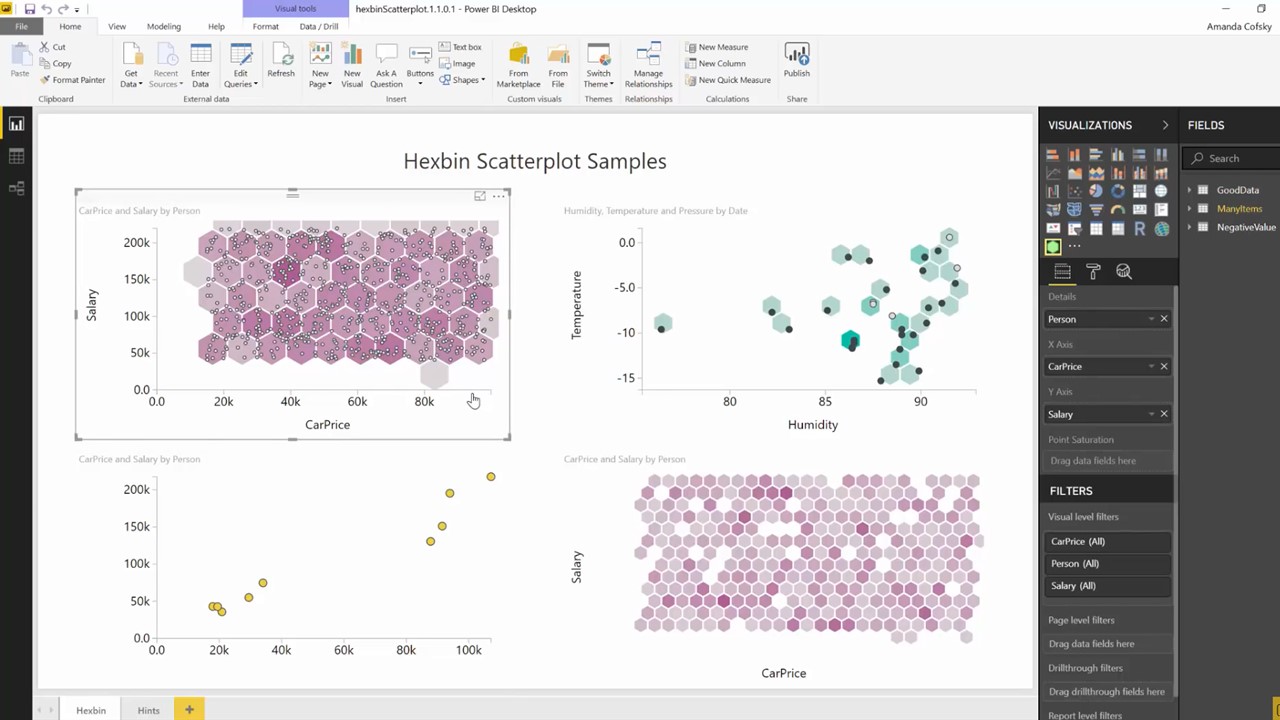Open the Format visual tools tab
The height and width of the screenshot is (720, 1280).
point(266,26)
